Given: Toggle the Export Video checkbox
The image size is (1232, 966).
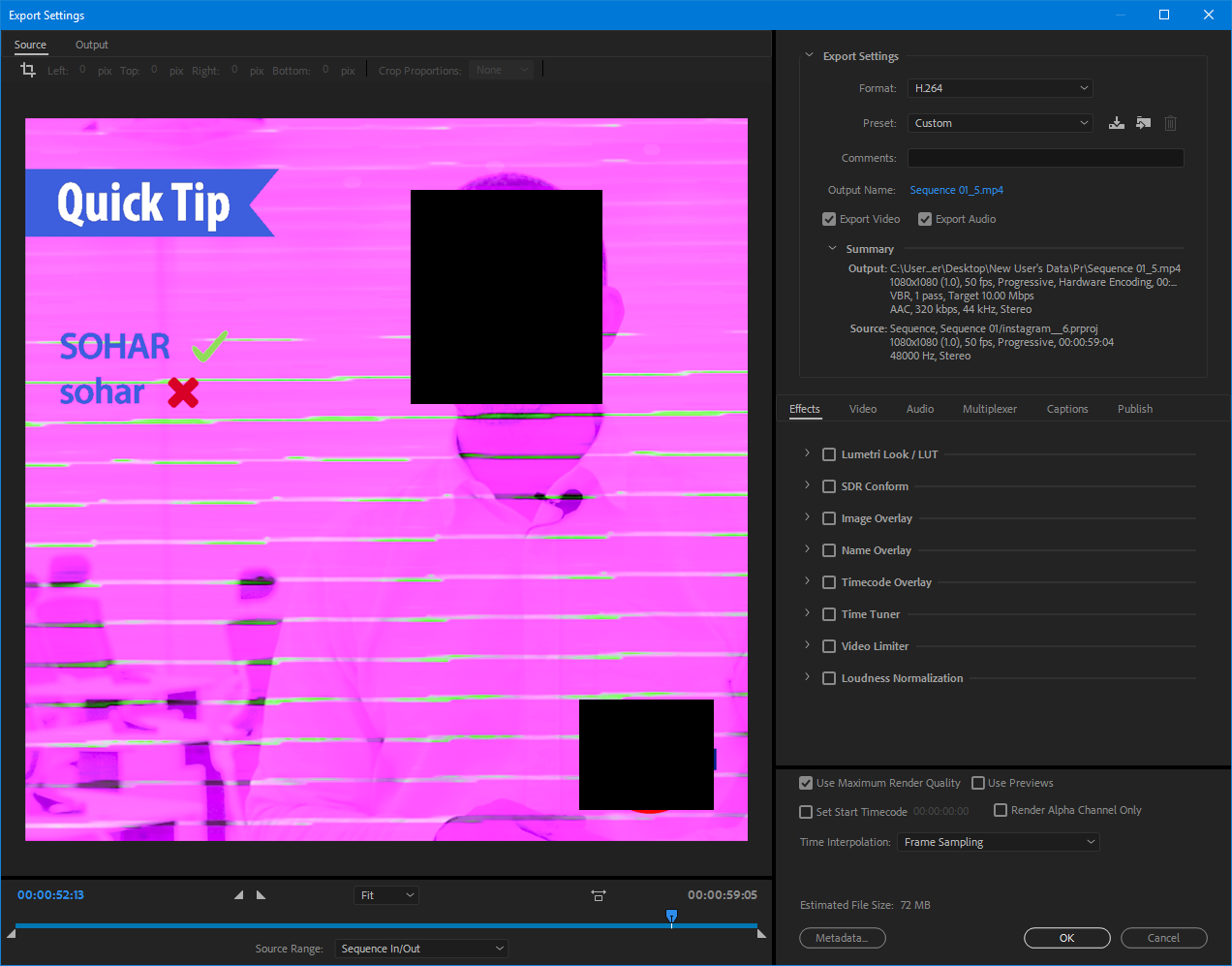Looking at the screenshot, I should pos(829,219).
